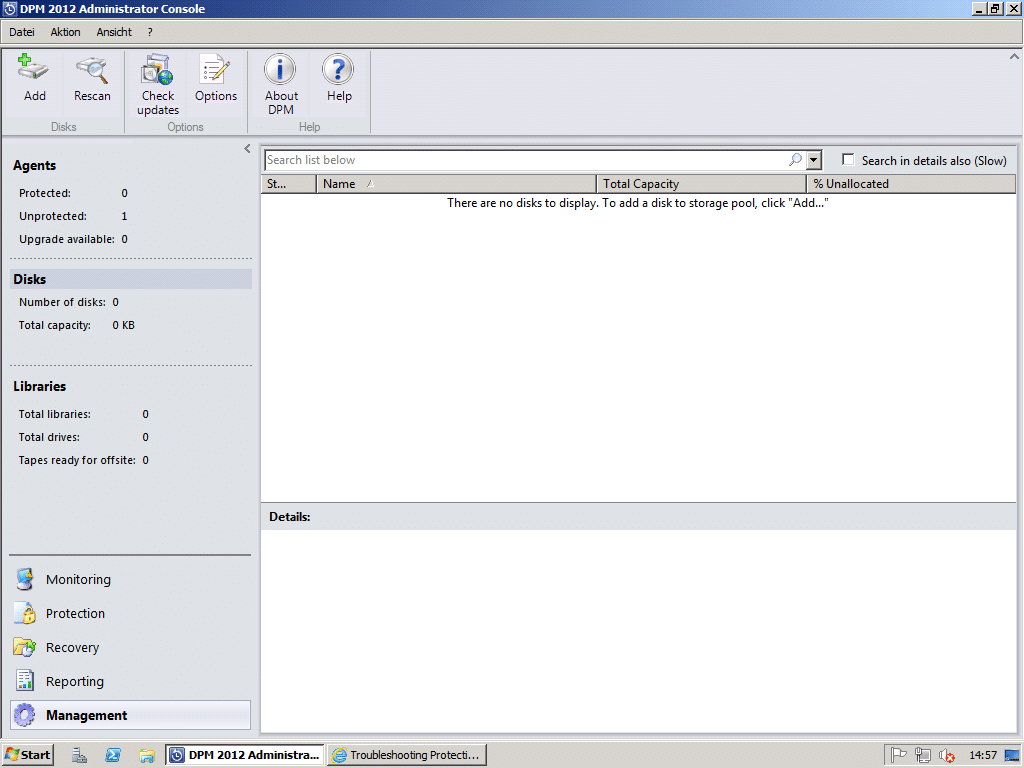Open Check updates in the ribbon
Image resolution: width=1024 pixels, height=768 pixels.
click(x=158, y=85)
